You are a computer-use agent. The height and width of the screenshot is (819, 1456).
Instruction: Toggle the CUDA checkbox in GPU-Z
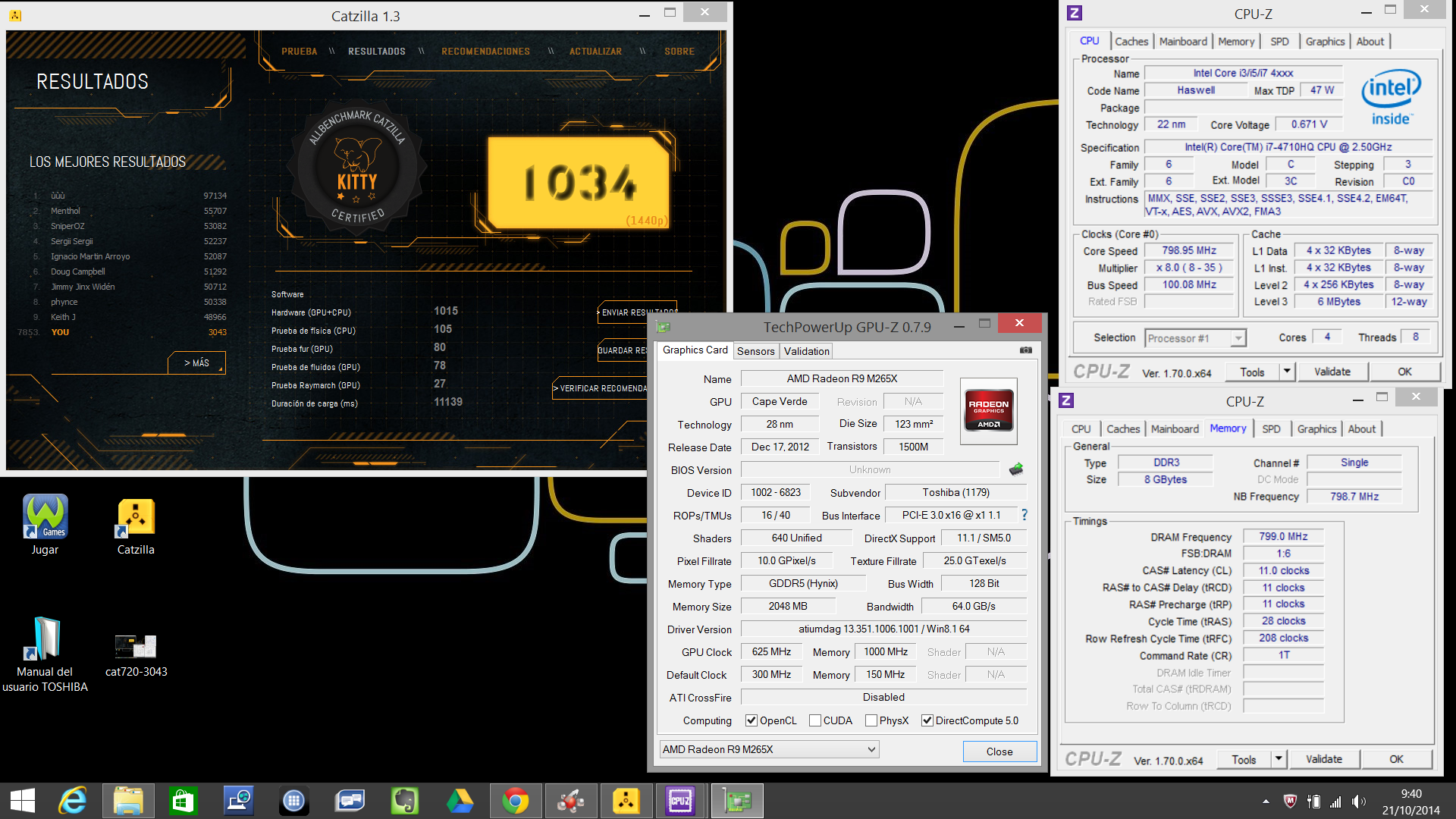point(815,720)
